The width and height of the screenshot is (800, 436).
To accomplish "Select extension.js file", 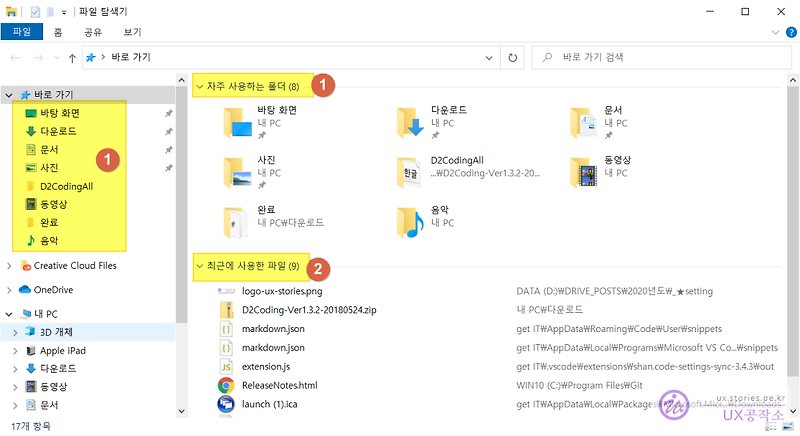I will [266, 367].
